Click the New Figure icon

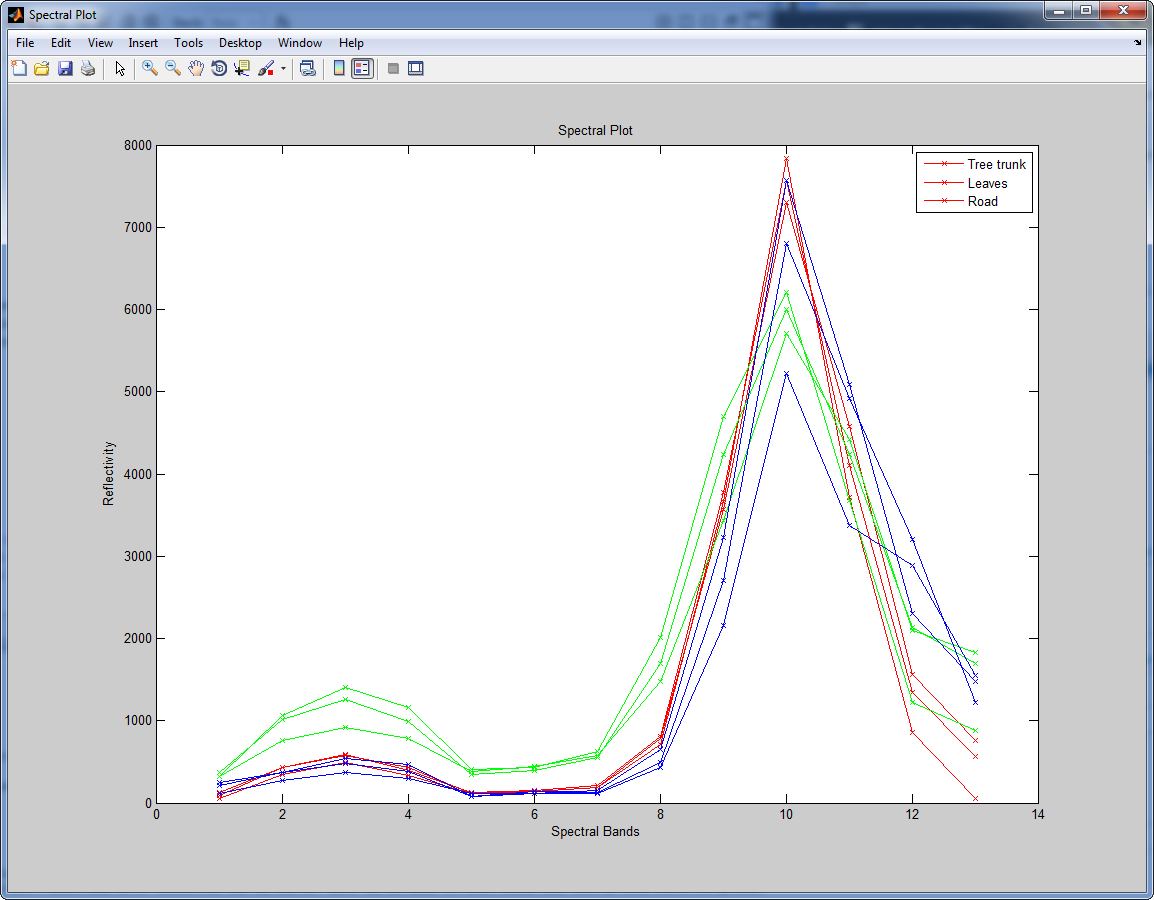19,69
